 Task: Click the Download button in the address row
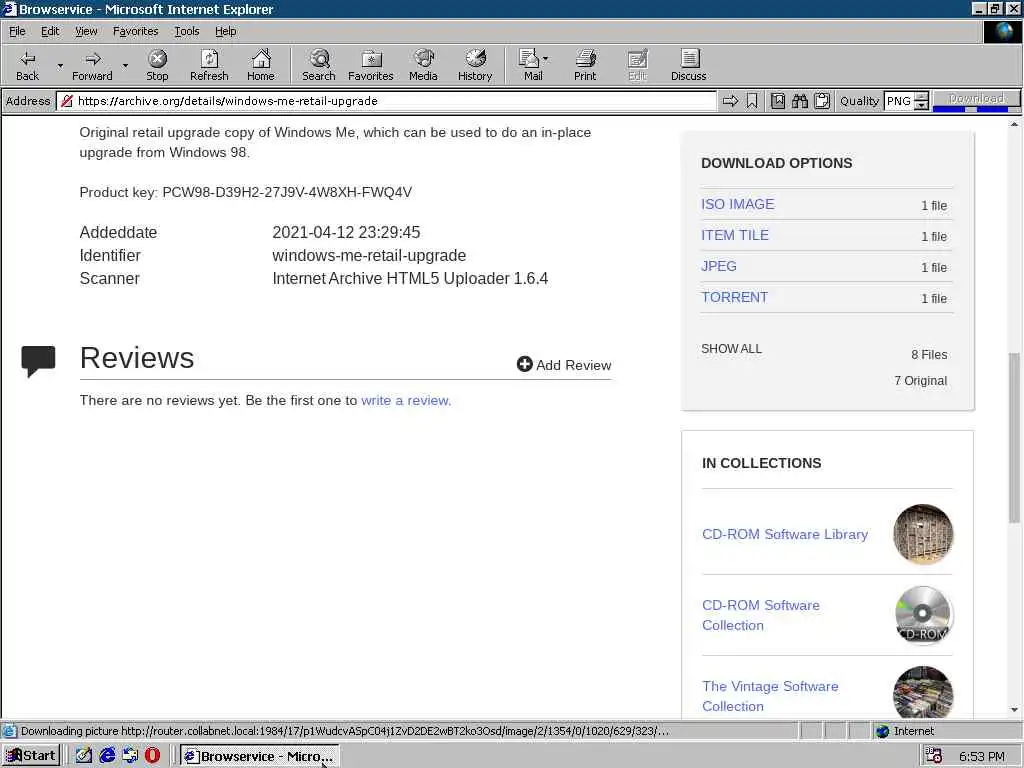976,99
